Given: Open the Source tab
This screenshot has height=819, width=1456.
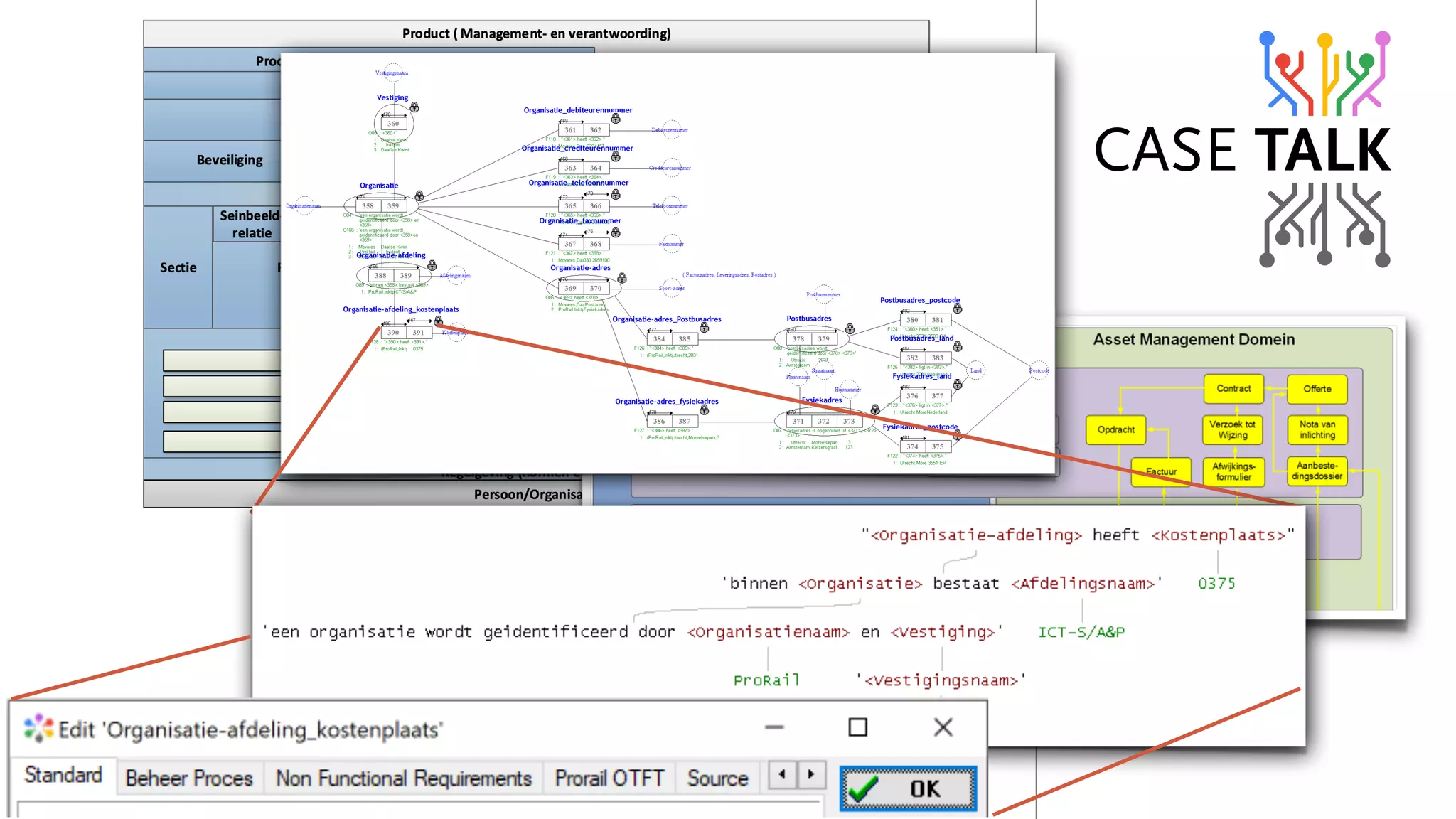Looking at the screenshot, I should click(x=717, y=778).
